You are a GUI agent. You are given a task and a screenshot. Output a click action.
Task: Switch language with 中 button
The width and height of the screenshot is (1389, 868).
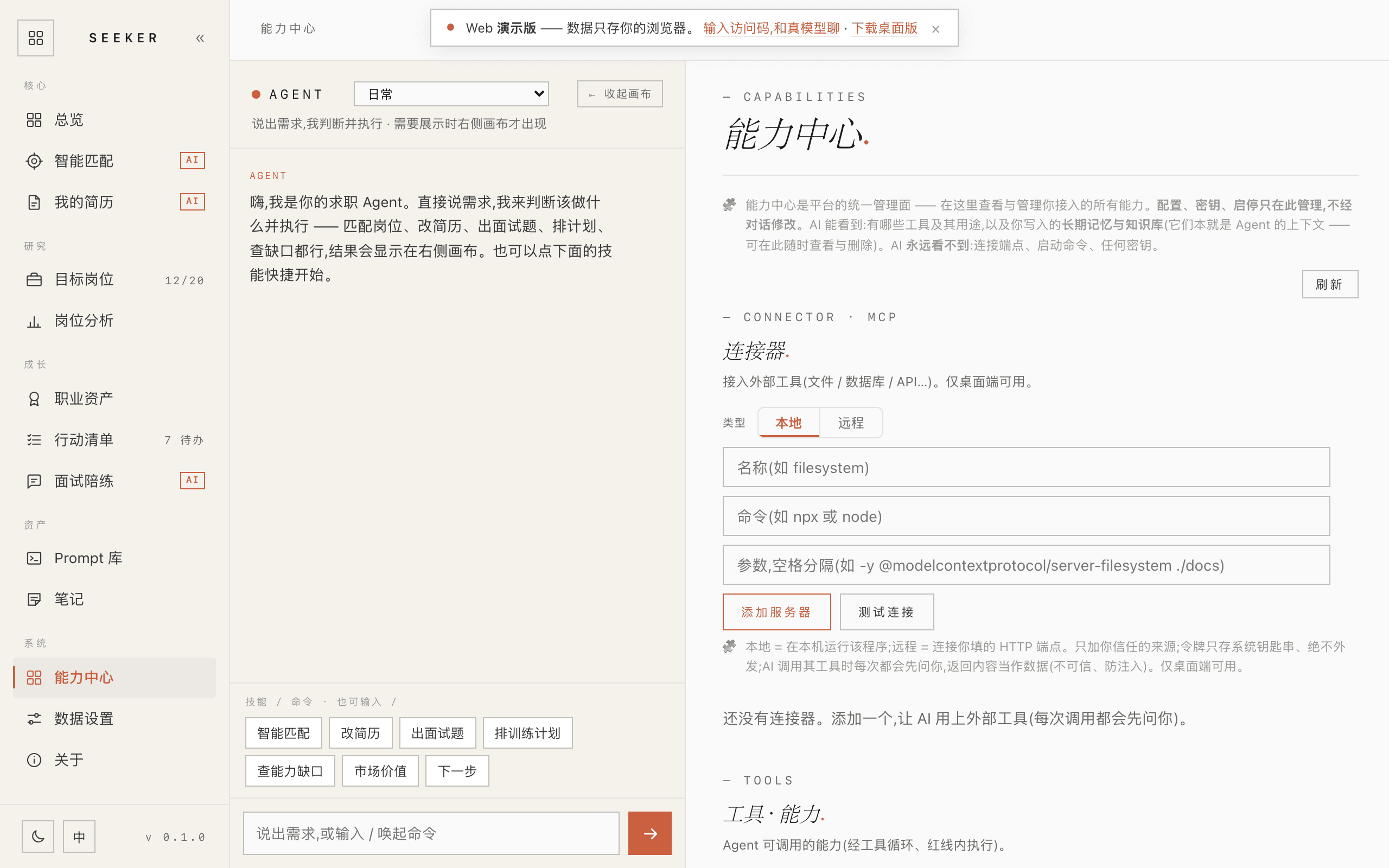click(x=79, y=837)
